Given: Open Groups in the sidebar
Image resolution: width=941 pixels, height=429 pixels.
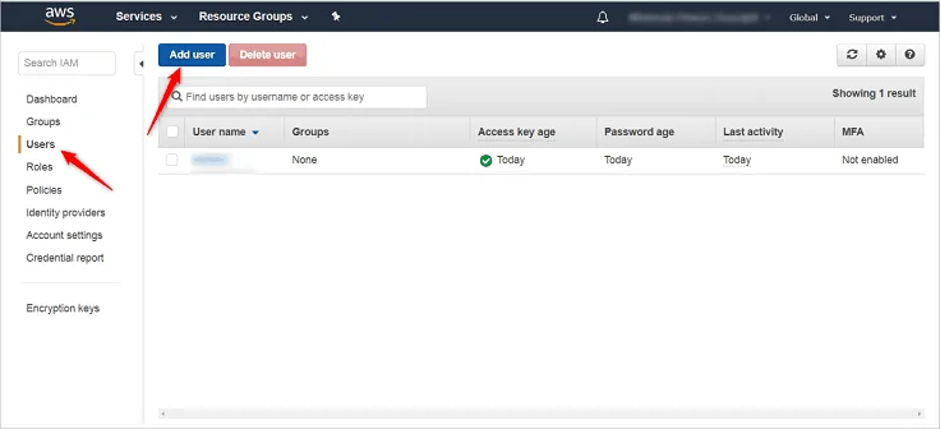Looking at the screenshot, I should tap(43, 122).
